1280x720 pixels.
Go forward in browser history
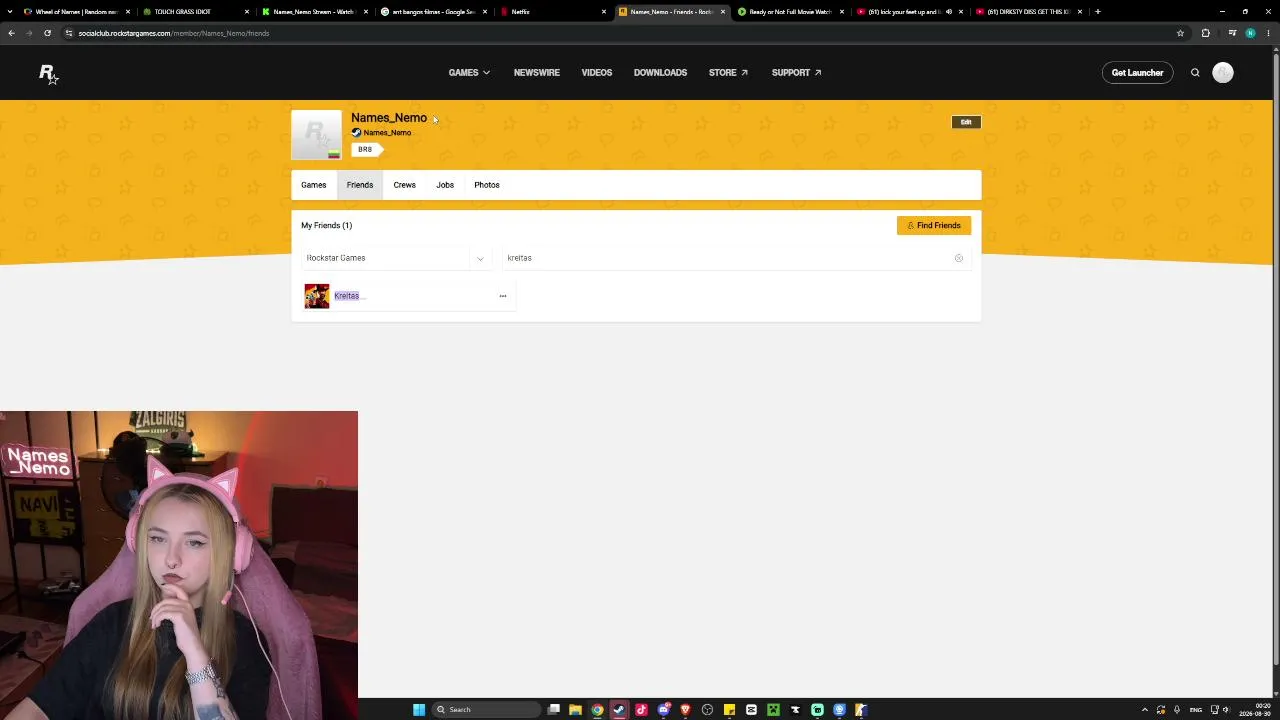tap(29, 33)
